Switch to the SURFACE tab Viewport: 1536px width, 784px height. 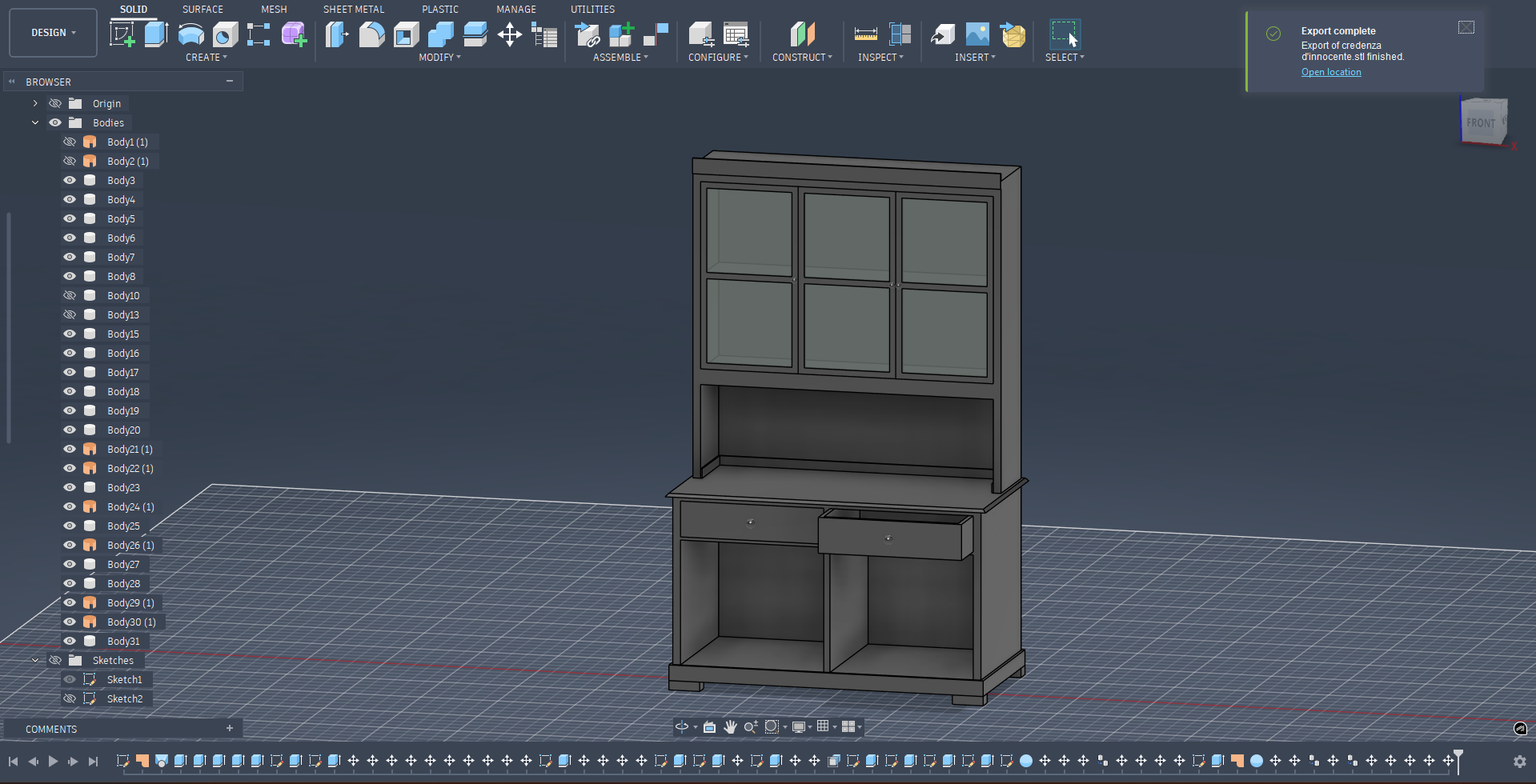203,10
